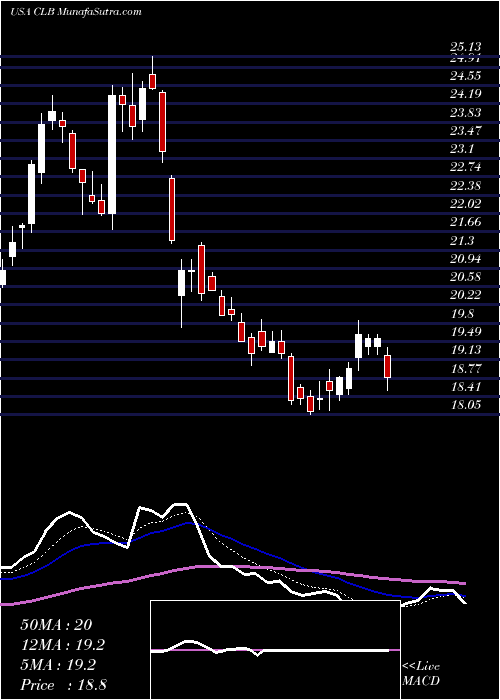
Task: Select the 22.02 price axis label
Action: coord(465,204)
